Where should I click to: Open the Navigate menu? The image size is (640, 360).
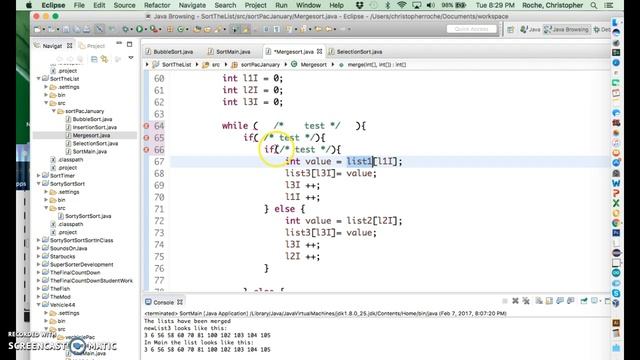(192, 5)
